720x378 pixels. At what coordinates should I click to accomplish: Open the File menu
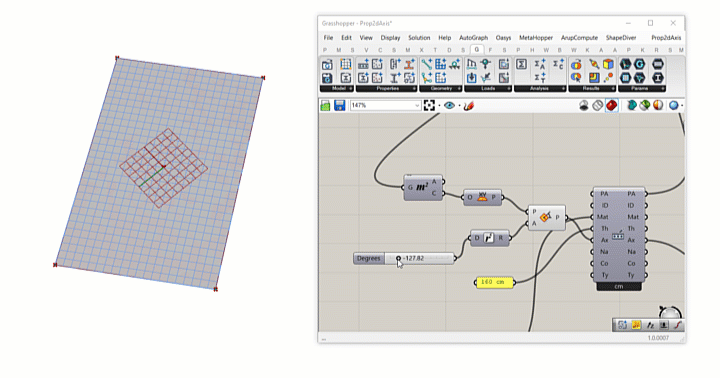(328, 38)
